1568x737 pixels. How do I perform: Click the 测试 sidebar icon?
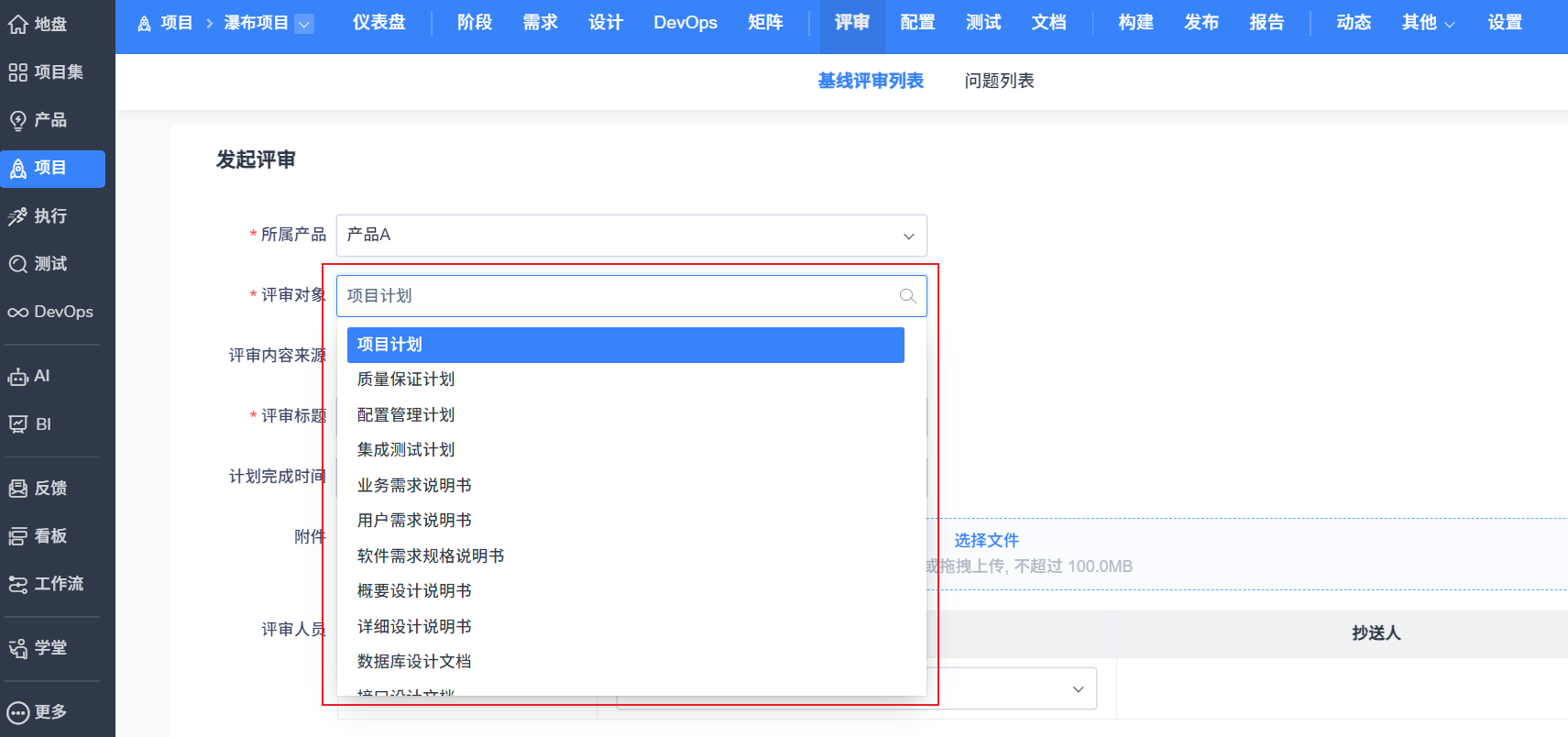tap(18, 264)
